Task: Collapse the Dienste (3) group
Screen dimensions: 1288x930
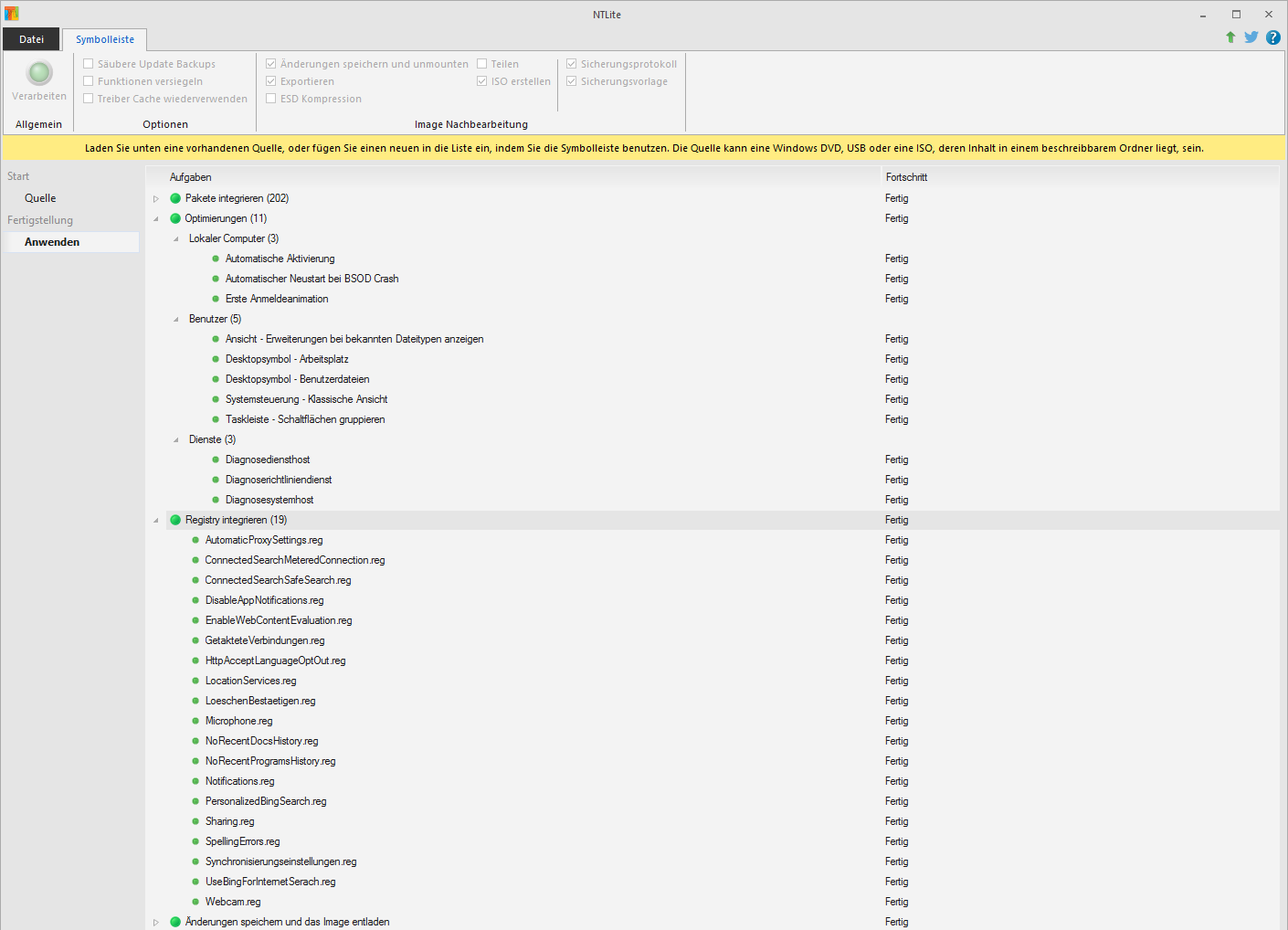Action: pos(176,439)
